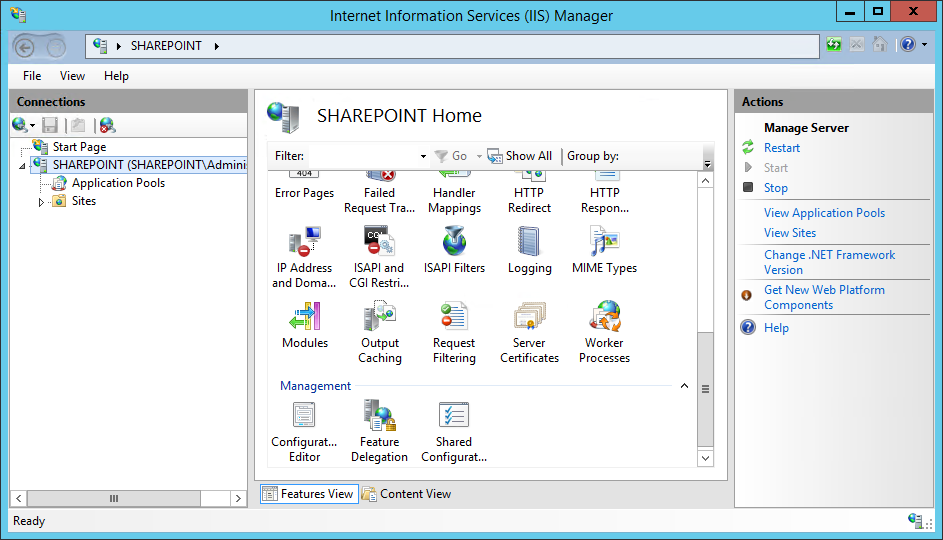
Task: Select the Sites tree item
Action: coord(84,201)
